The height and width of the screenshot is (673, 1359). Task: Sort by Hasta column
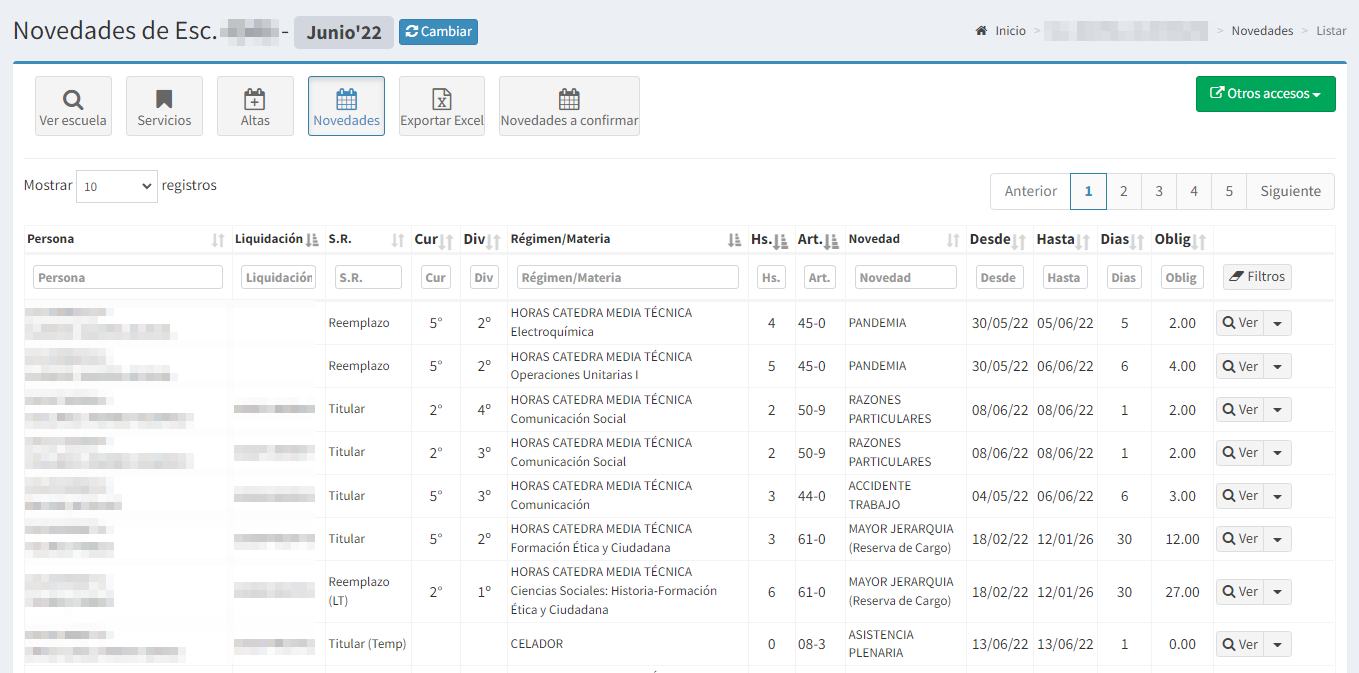[x=1064, y=239]
